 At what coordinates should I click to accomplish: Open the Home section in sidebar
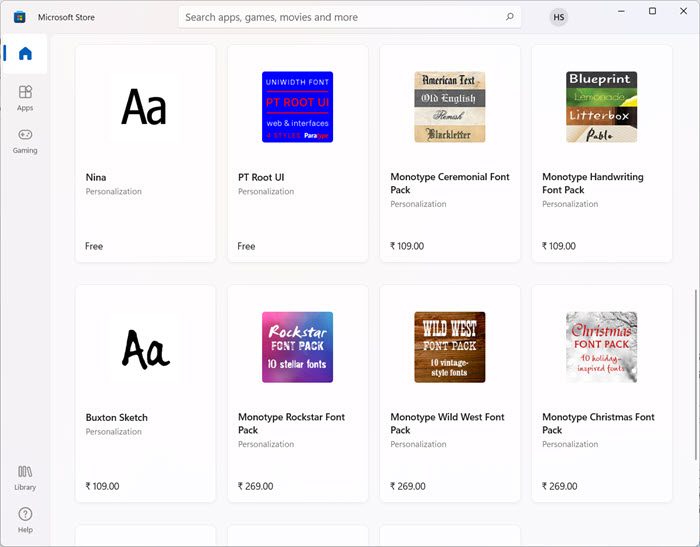click(x=25, y=54)
